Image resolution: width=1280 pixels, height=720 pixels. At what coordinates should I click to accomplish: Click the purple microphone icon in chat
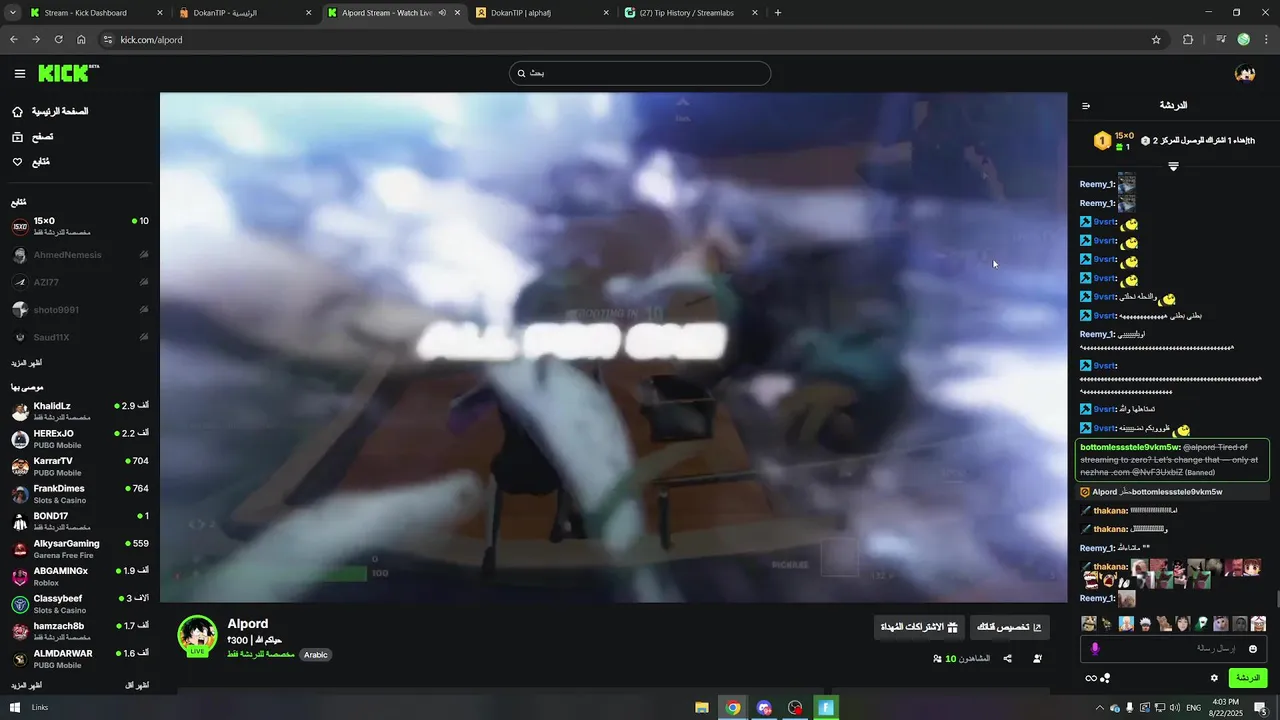[1095, 648]
